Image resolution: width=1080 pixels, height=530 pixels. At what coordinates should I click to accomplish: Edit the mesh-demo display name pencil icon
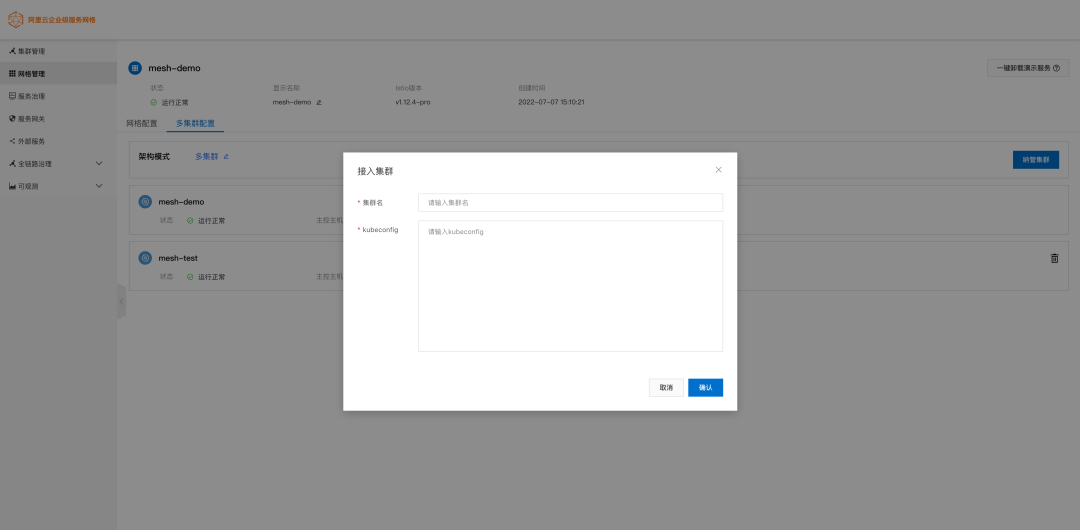[319, 102]
